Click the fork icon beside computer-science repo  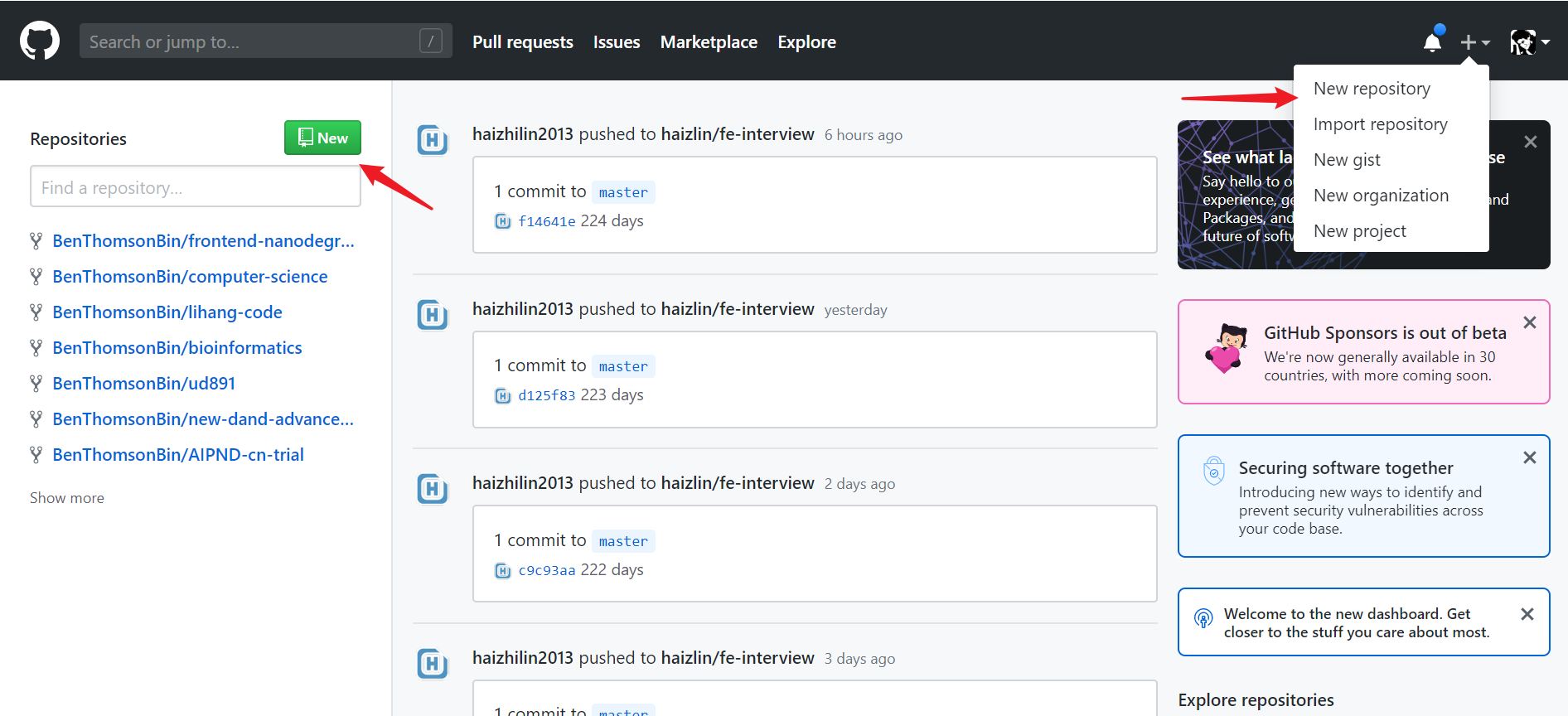coord(36,277)
